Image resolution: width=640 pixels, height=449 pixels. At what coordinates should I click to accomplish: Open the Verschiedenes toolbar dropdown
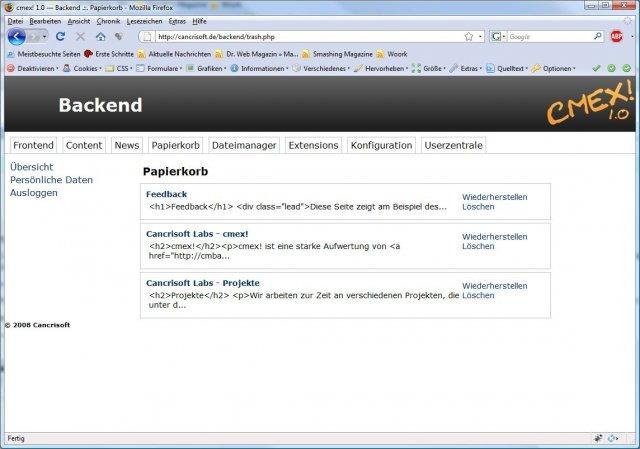321,69
